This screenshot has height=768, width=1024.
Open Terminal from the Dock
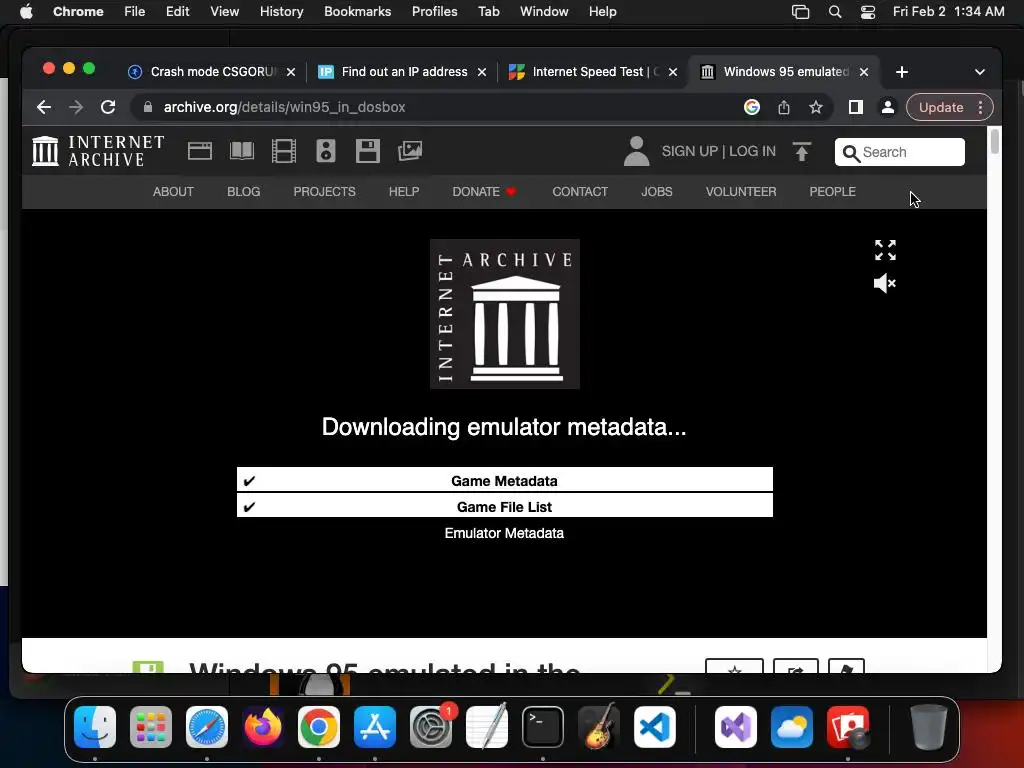point(543,727)
